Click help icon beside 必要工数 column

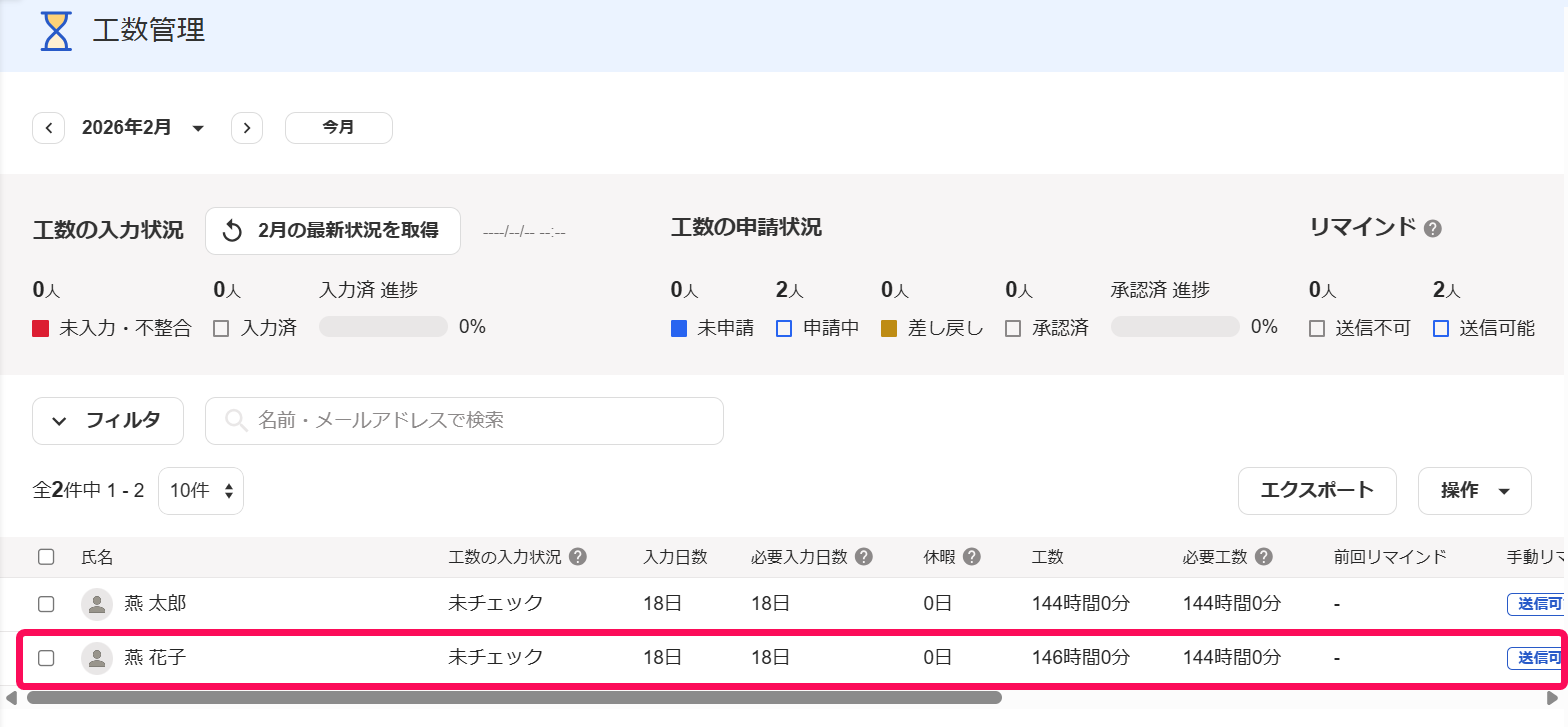[1264, 557]
